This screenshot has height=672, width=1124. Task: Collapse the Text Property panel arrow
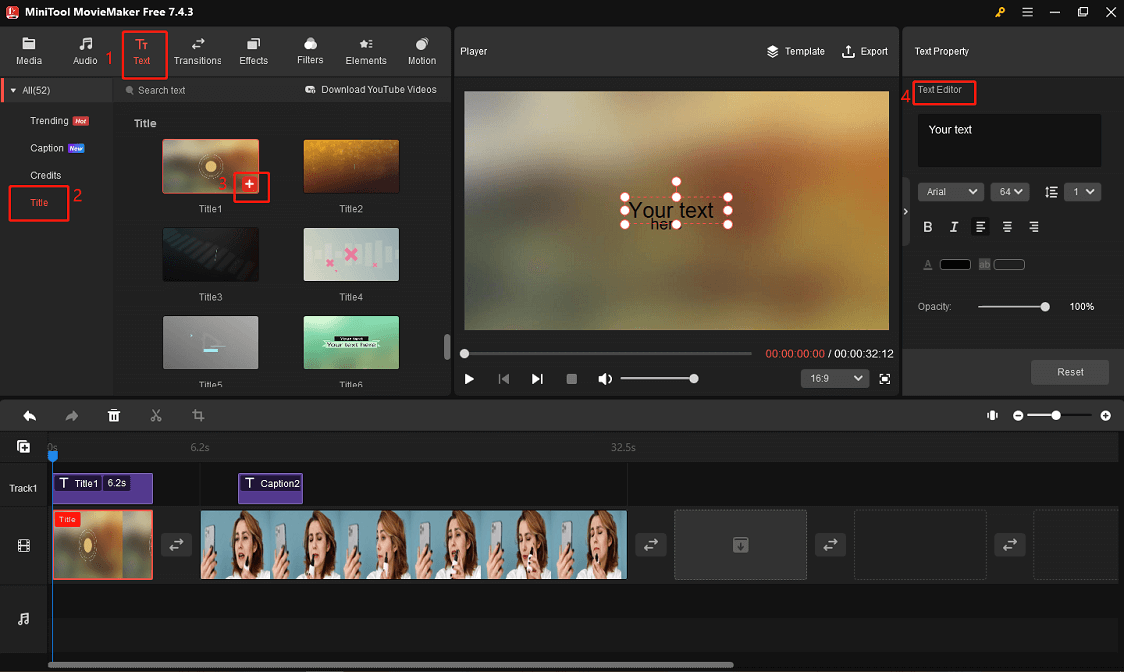(x=905, y=212)
